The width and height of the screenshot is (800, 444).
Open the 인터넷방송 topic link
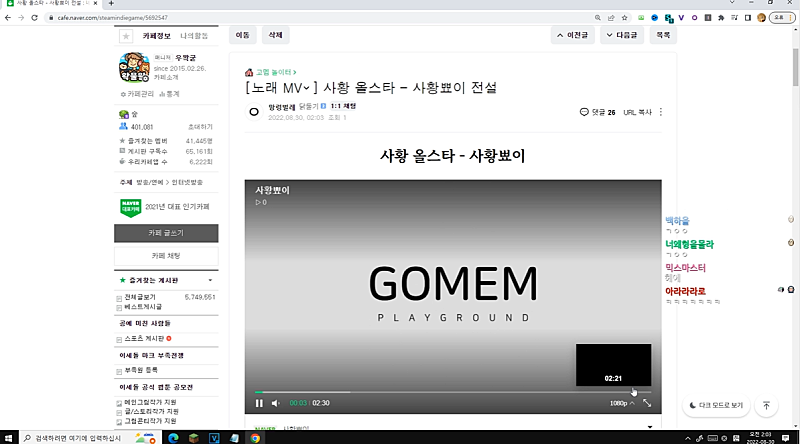point(187,182)
